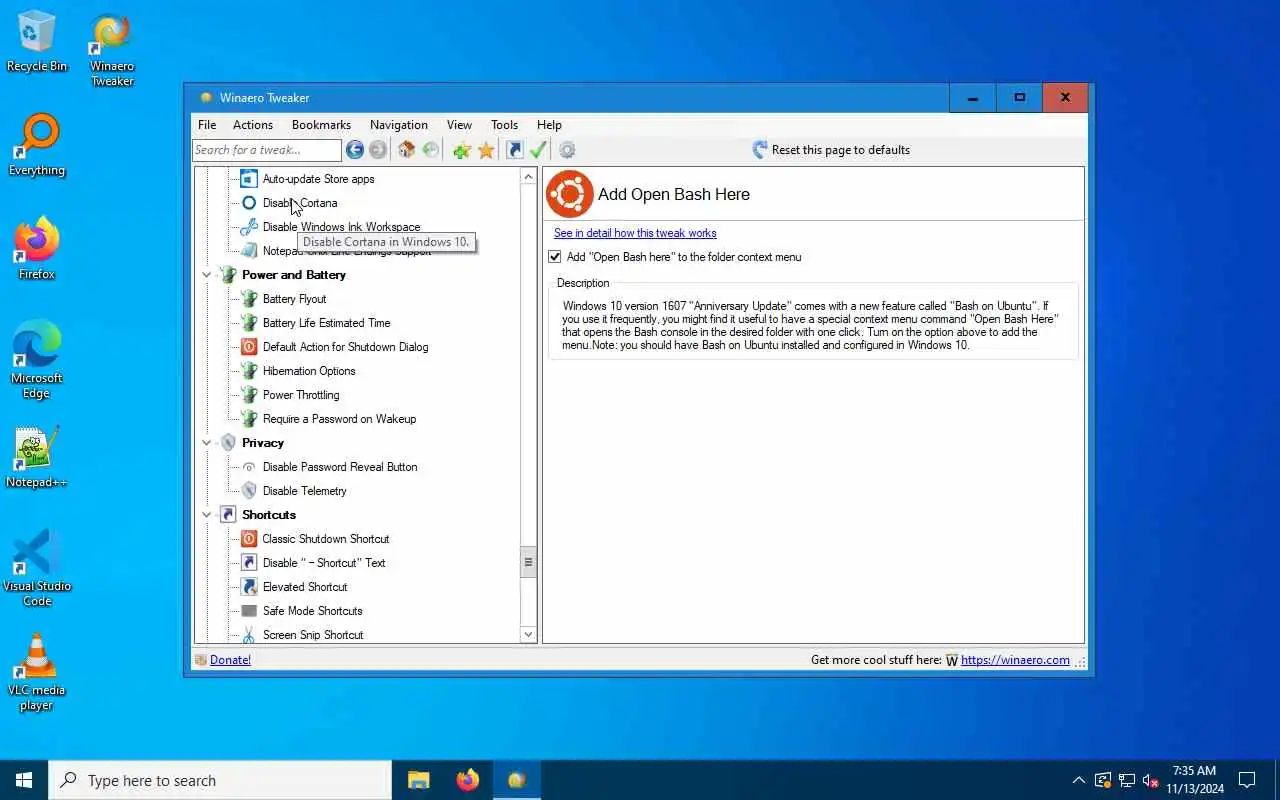
Task: Collapse the Shortcuts group
Action: click(207, 515)
